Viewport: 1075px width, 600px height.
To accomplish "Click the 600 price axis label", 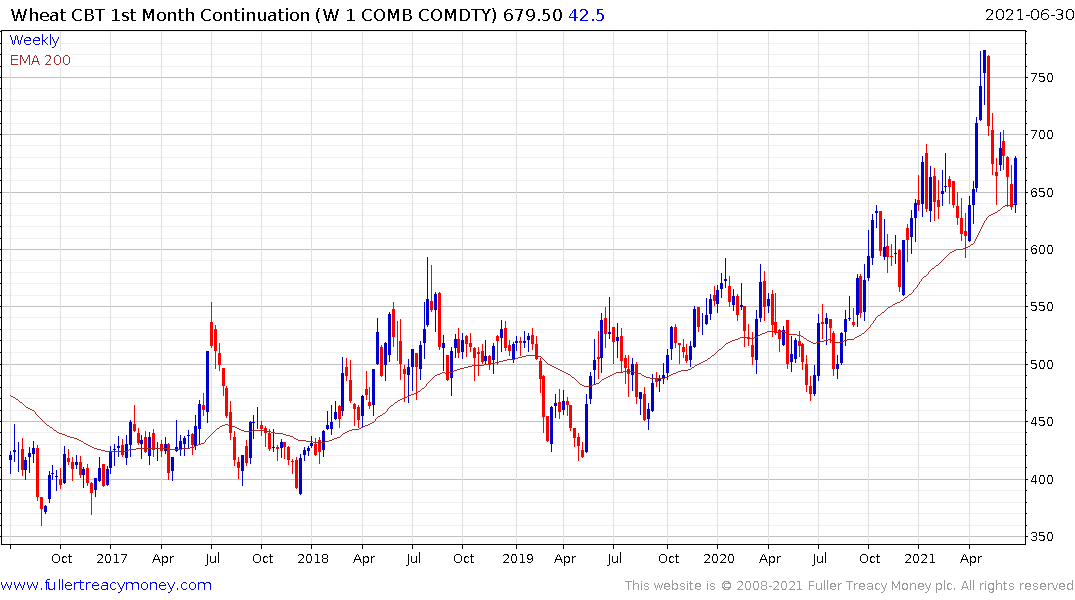I will [x=1041, y=250].
